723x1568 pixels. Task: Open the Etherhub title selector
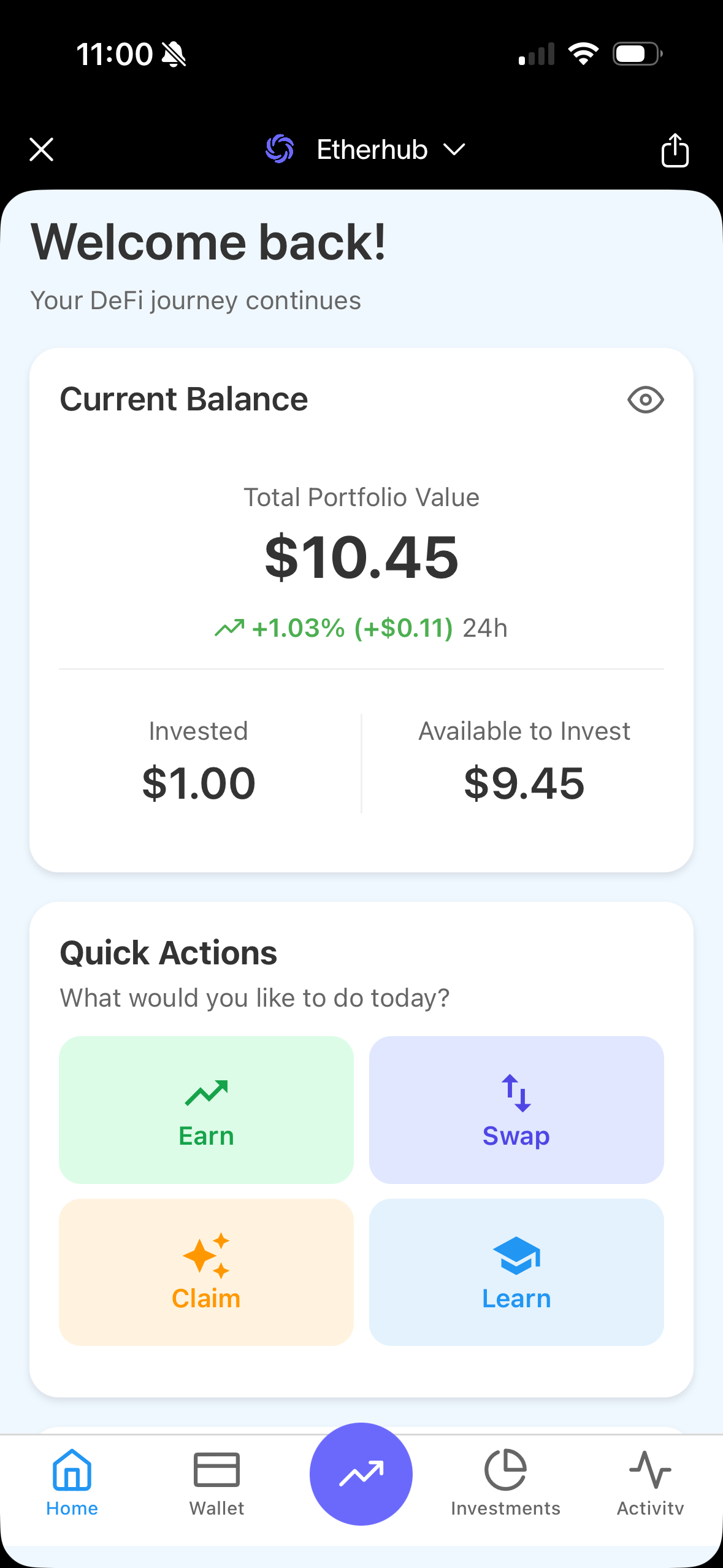point(372,150)
